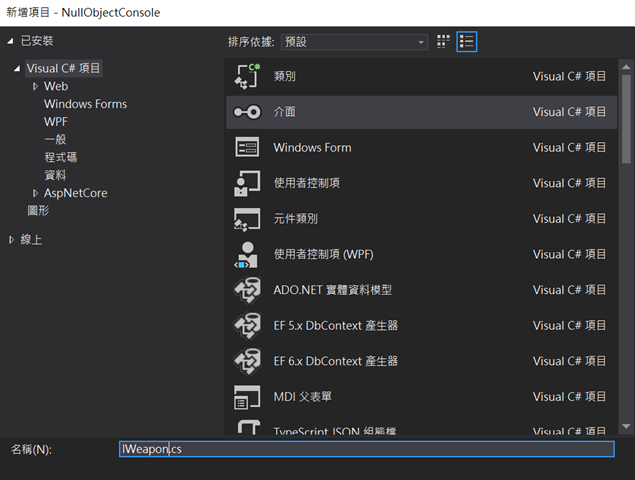This screenshot has height=480, width=635.
Task: Click the EF 5.x DbContext 產生器 icon
Action: pos(247,326)
